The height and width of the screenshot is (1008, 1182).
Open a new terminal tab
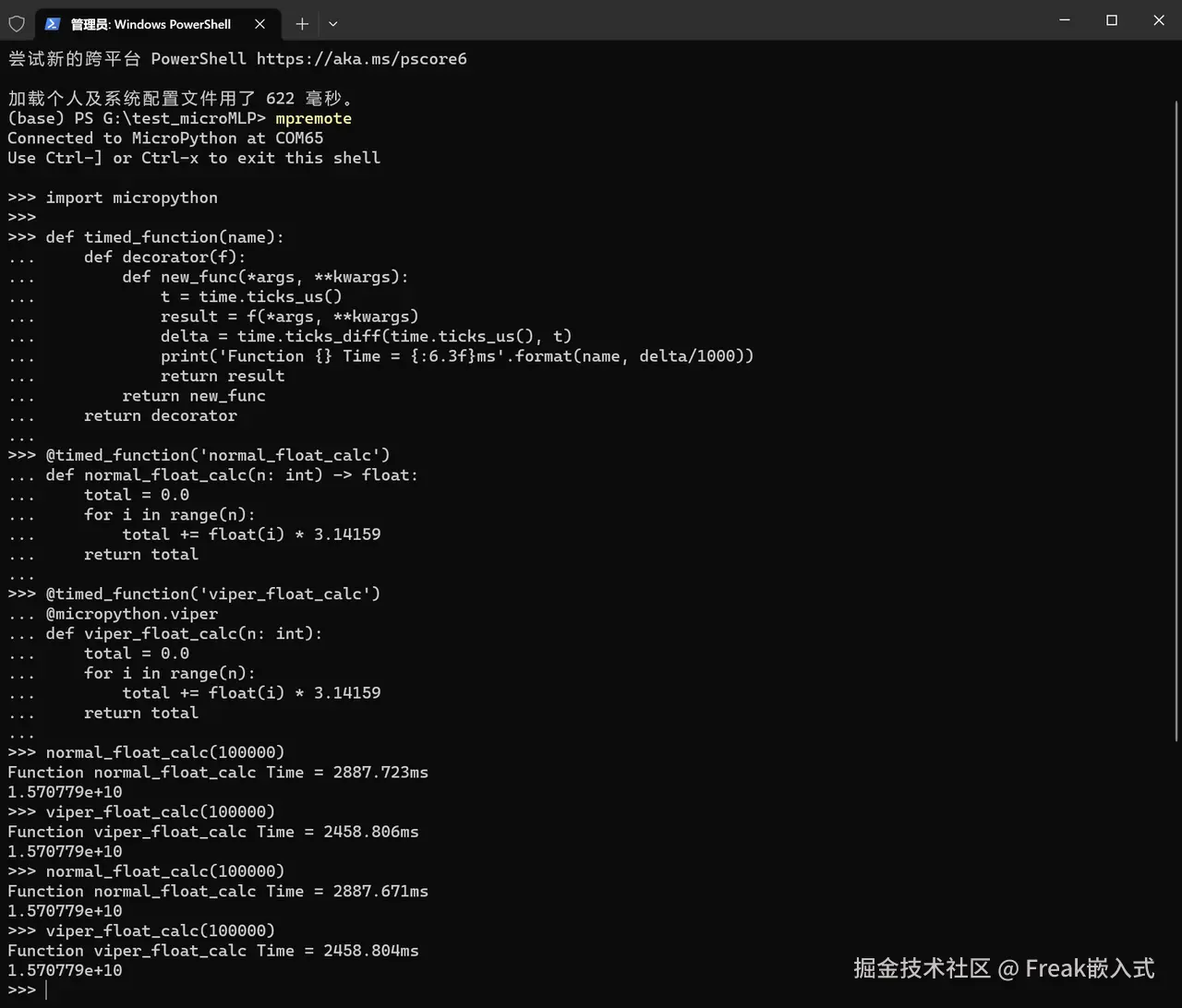pyautogui.click(x=302, y=24)
